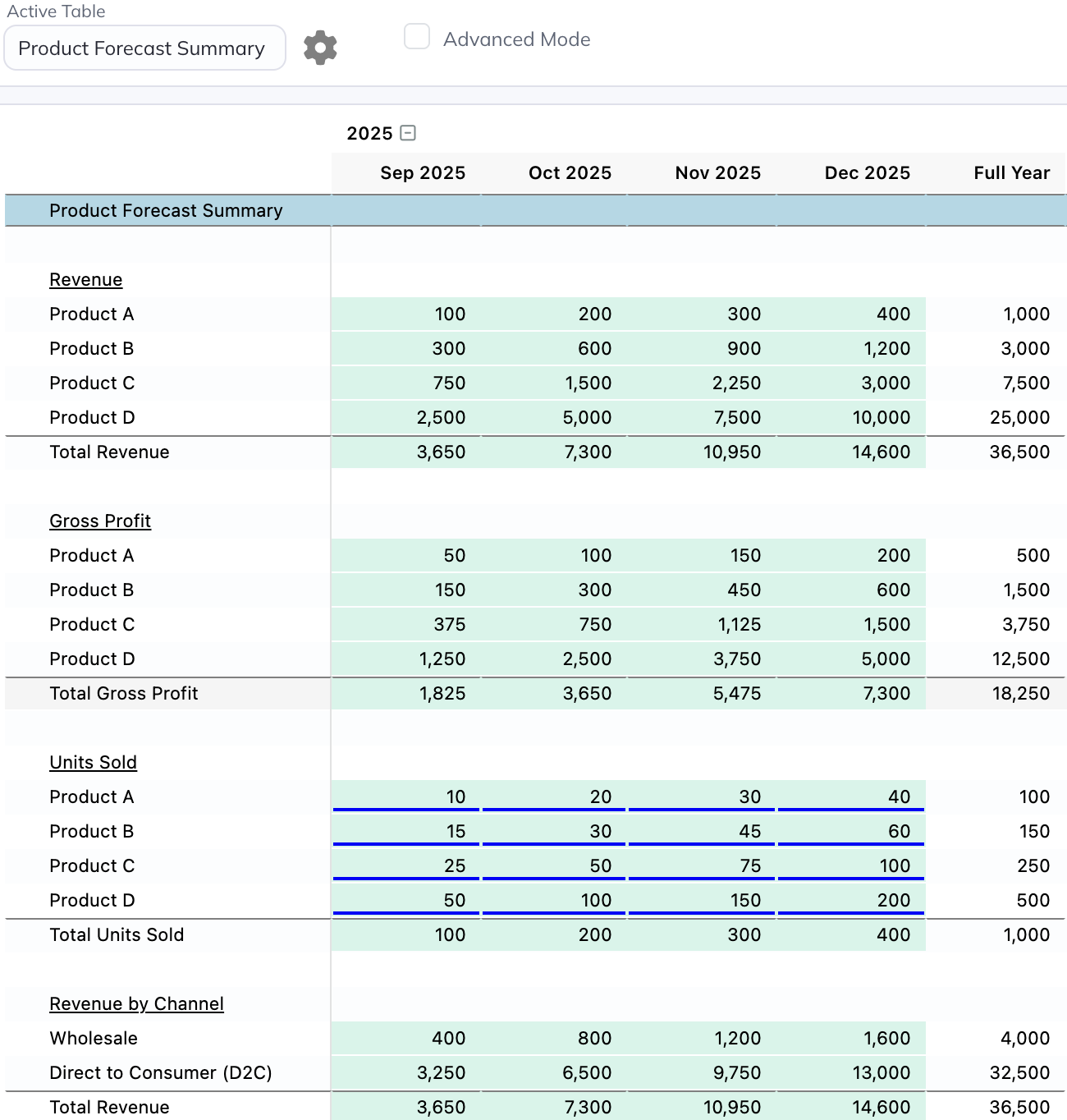Image resolution: width=1067 pixels, height=1120 pixels.
Task: Select the Sep 2025 column header
Action: coord(422,173)
